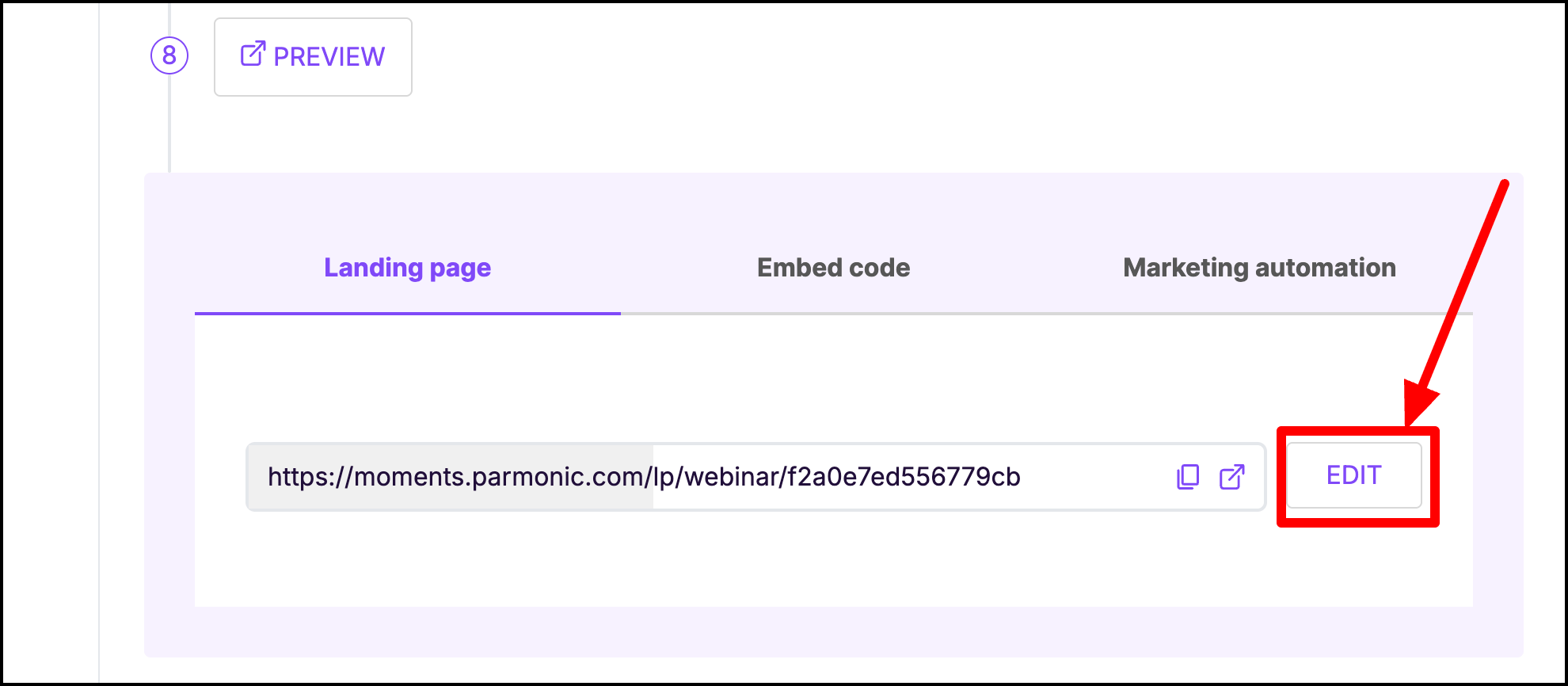1568x686 pixels.
Task: Focus the landing page URL field
Action: pyautogui.click(x=756, y=477)
